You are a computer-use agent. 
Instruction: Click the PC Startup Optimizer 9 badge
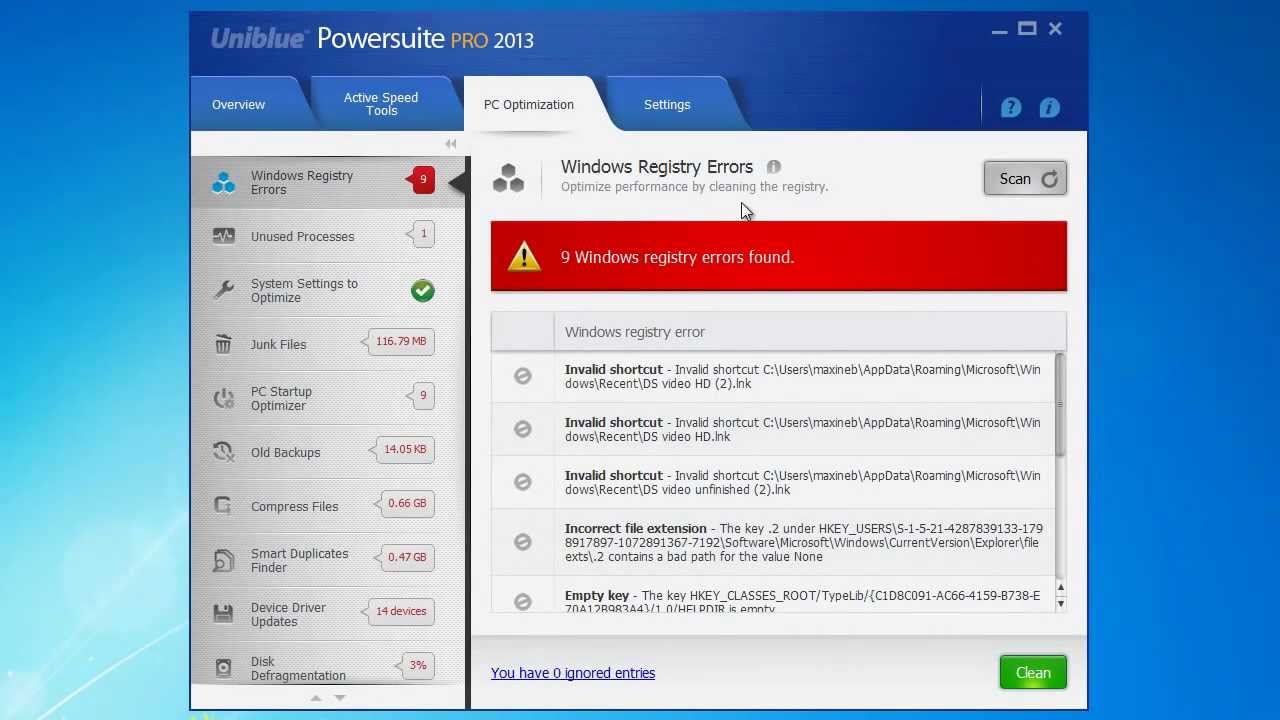point(421,395)
